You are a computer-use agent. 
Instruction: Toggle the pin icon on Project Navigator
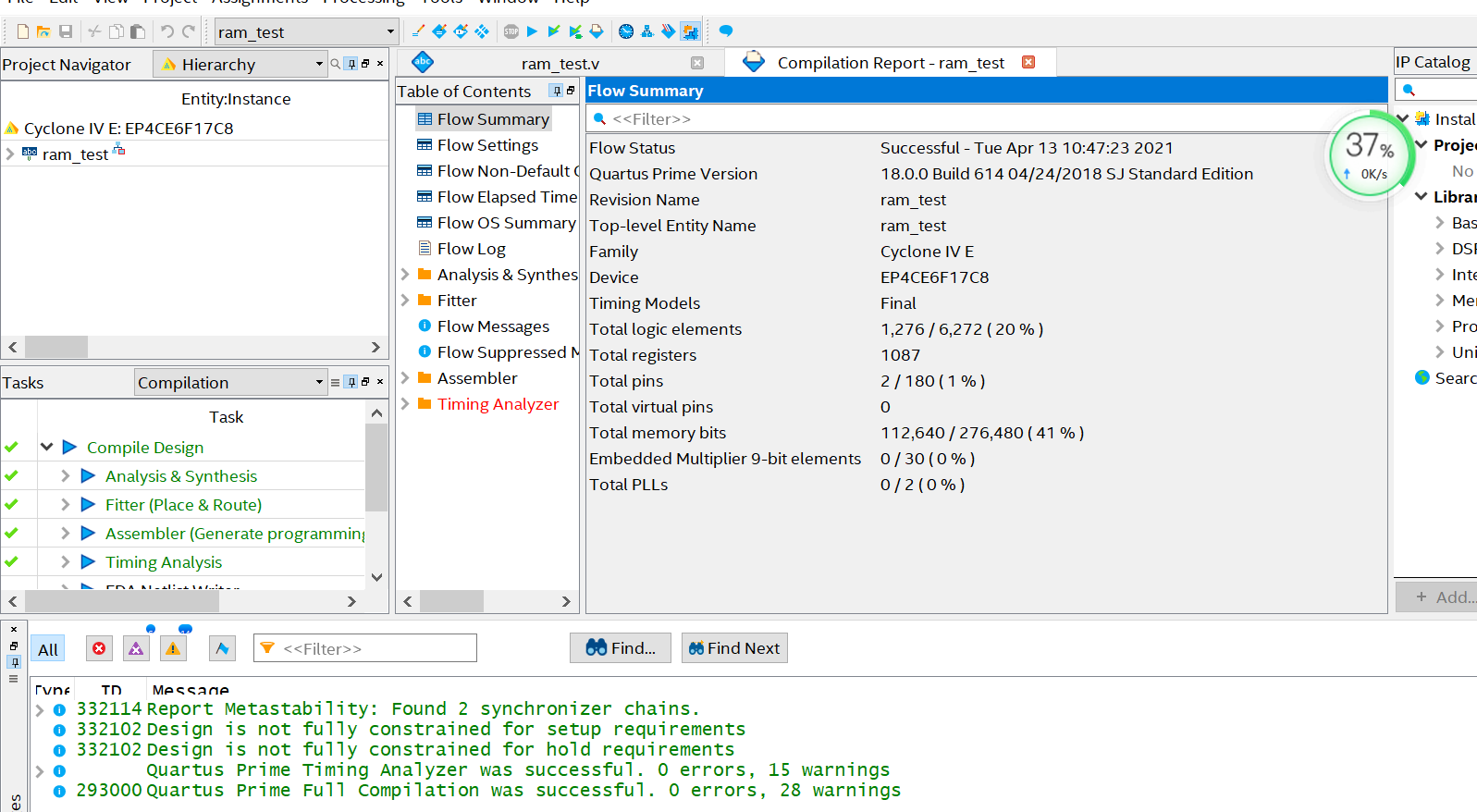click(x=351, y=64)
